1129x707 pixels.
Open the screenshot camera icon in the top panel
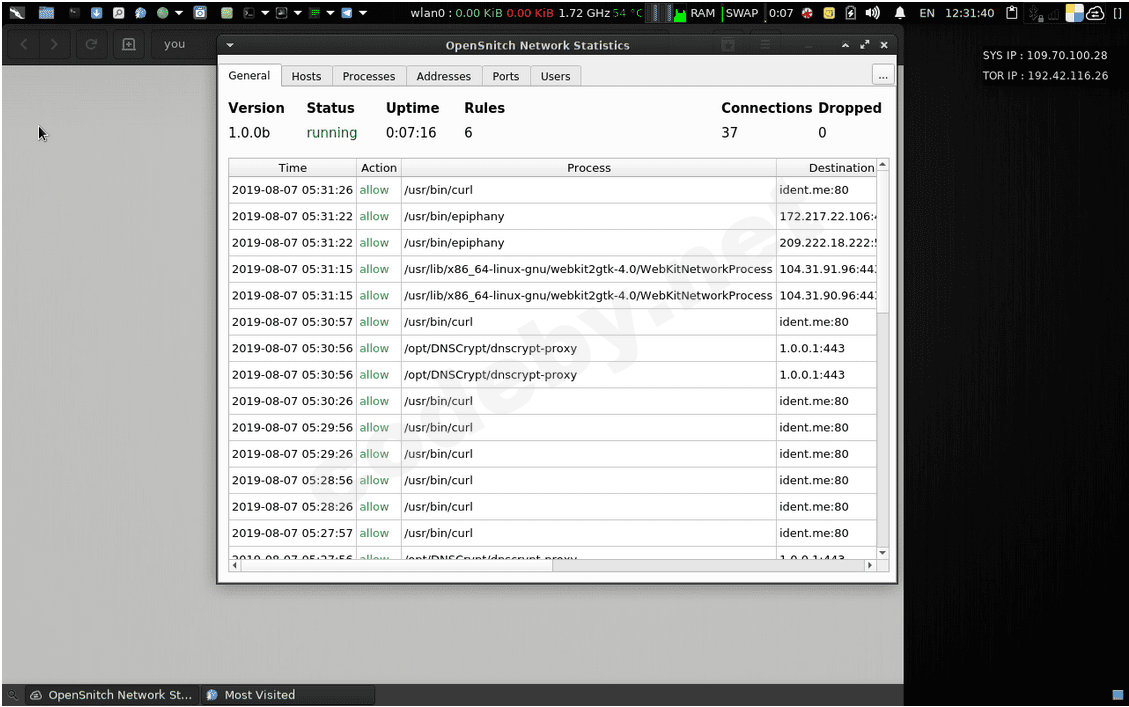(x=200, y=13)
